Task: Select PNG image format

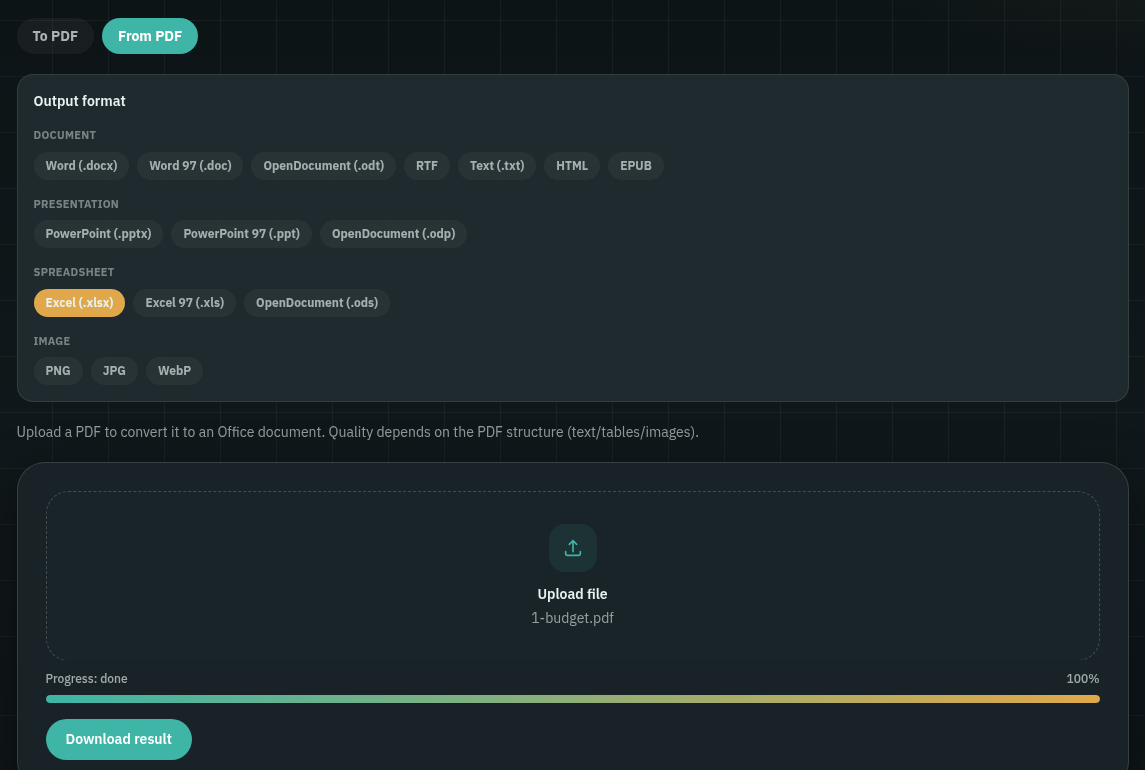Action: 58,370
